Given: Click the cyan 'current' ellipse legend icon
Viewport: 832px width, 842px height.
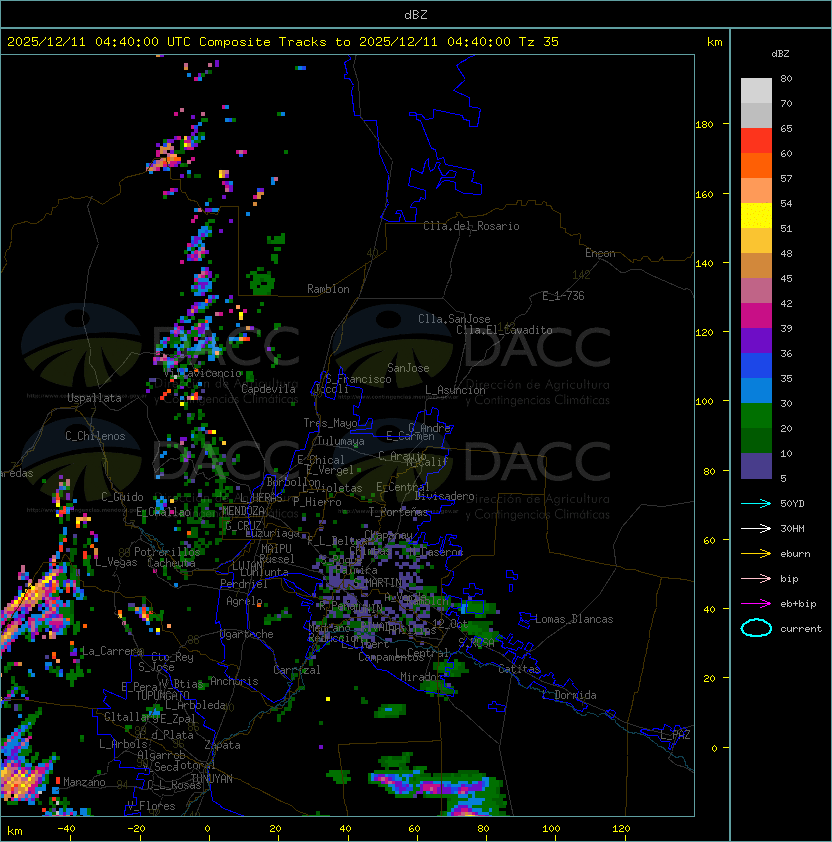Looking at the screenshot, I should click(x=756, y=628).
